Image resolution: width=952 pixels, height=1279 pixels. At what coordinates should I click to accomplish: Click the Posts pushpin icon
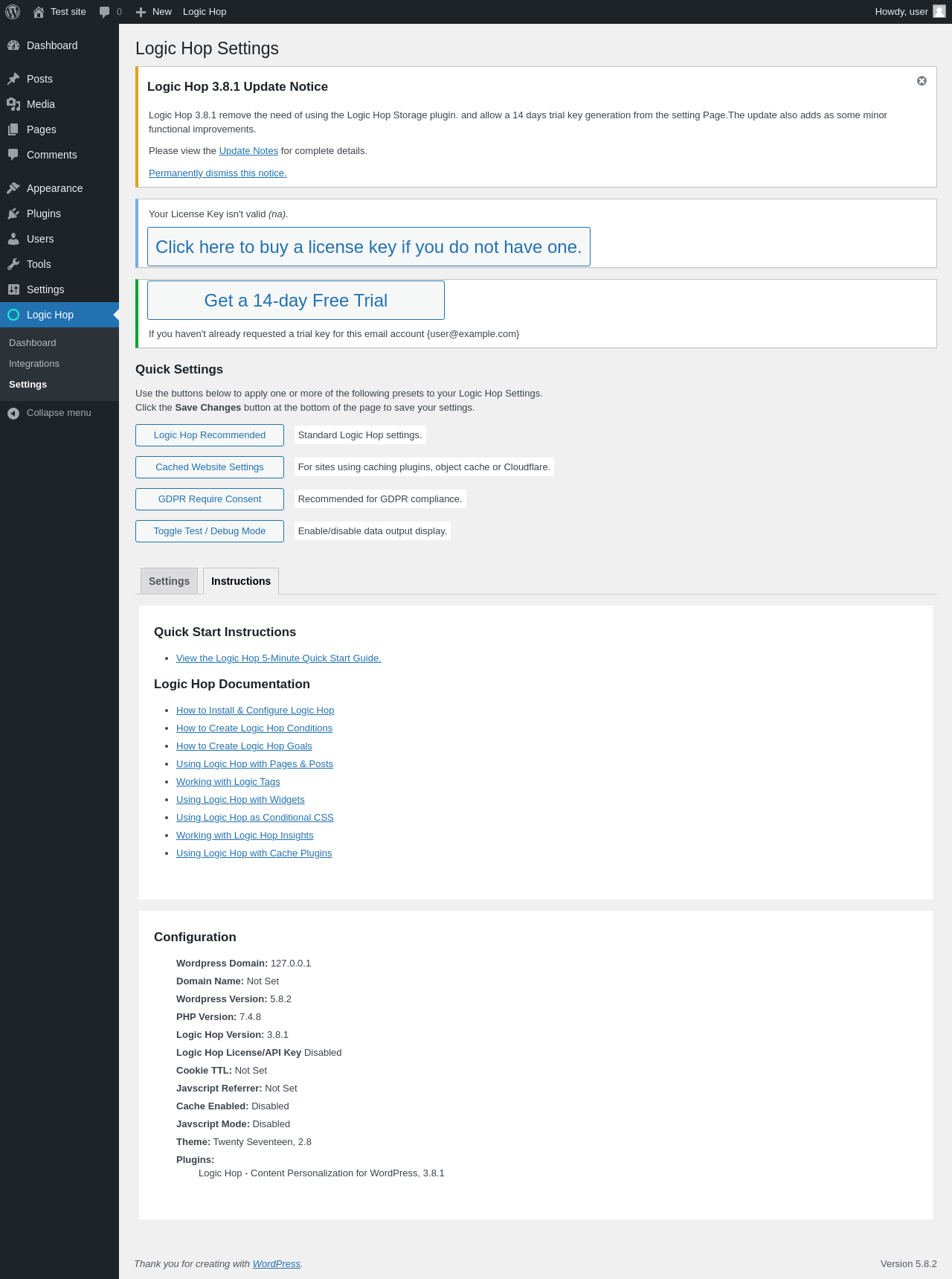pyautogui.click(x=13, y=79)
